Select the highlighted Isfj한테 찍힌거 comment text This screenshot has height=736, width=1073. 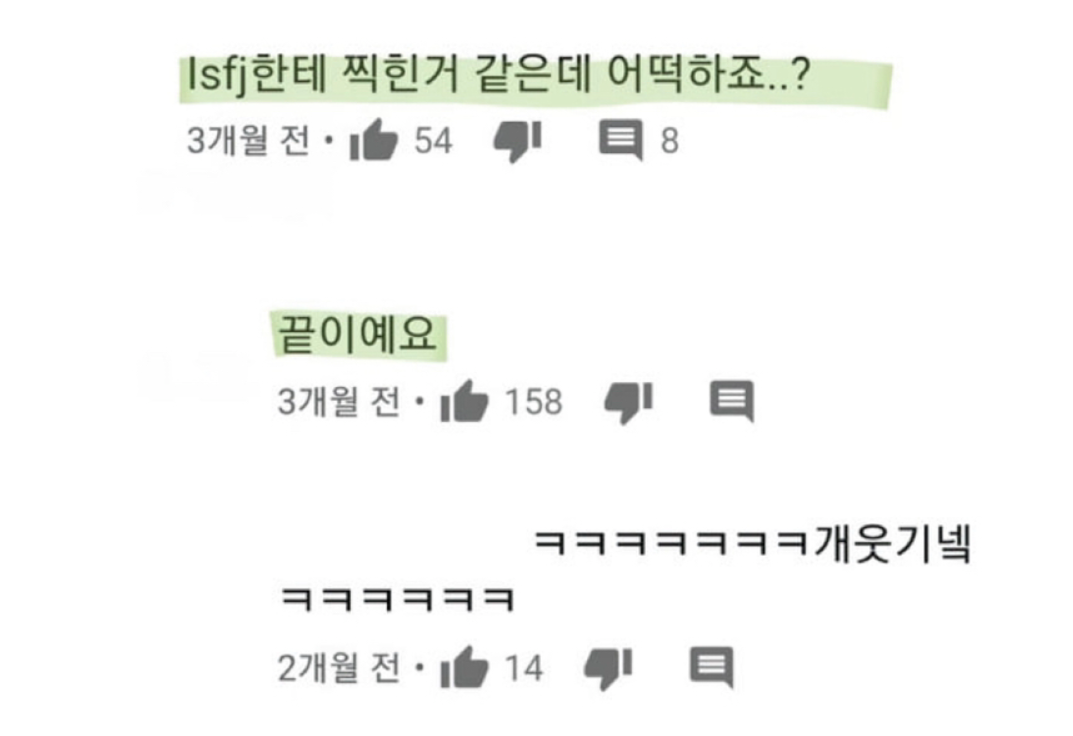(x=498, y=75)
